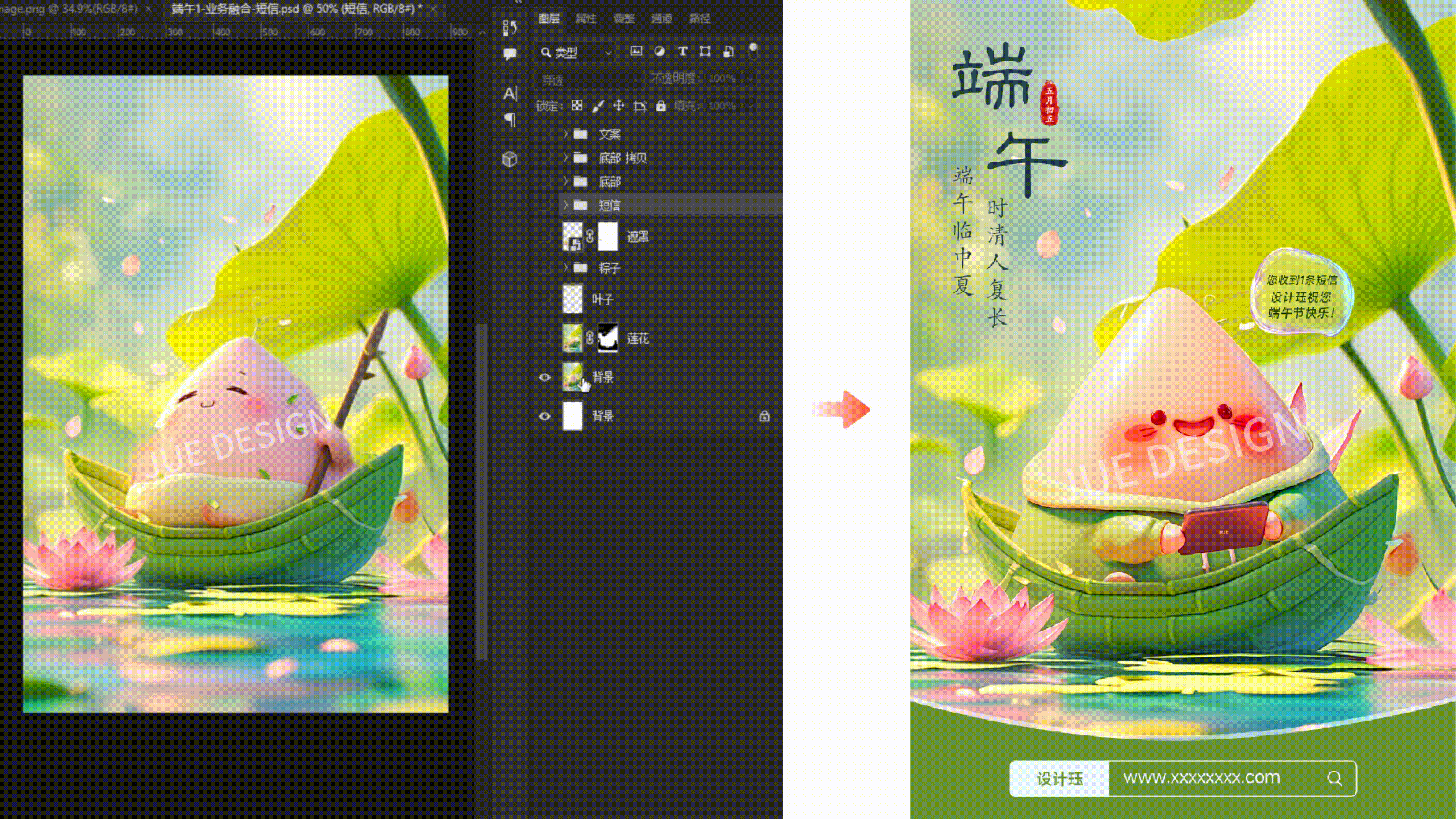This screenshot has height=819, width=1456.
Task: Click the 叶子 layer thumbnail
Action: pos(573,299)
